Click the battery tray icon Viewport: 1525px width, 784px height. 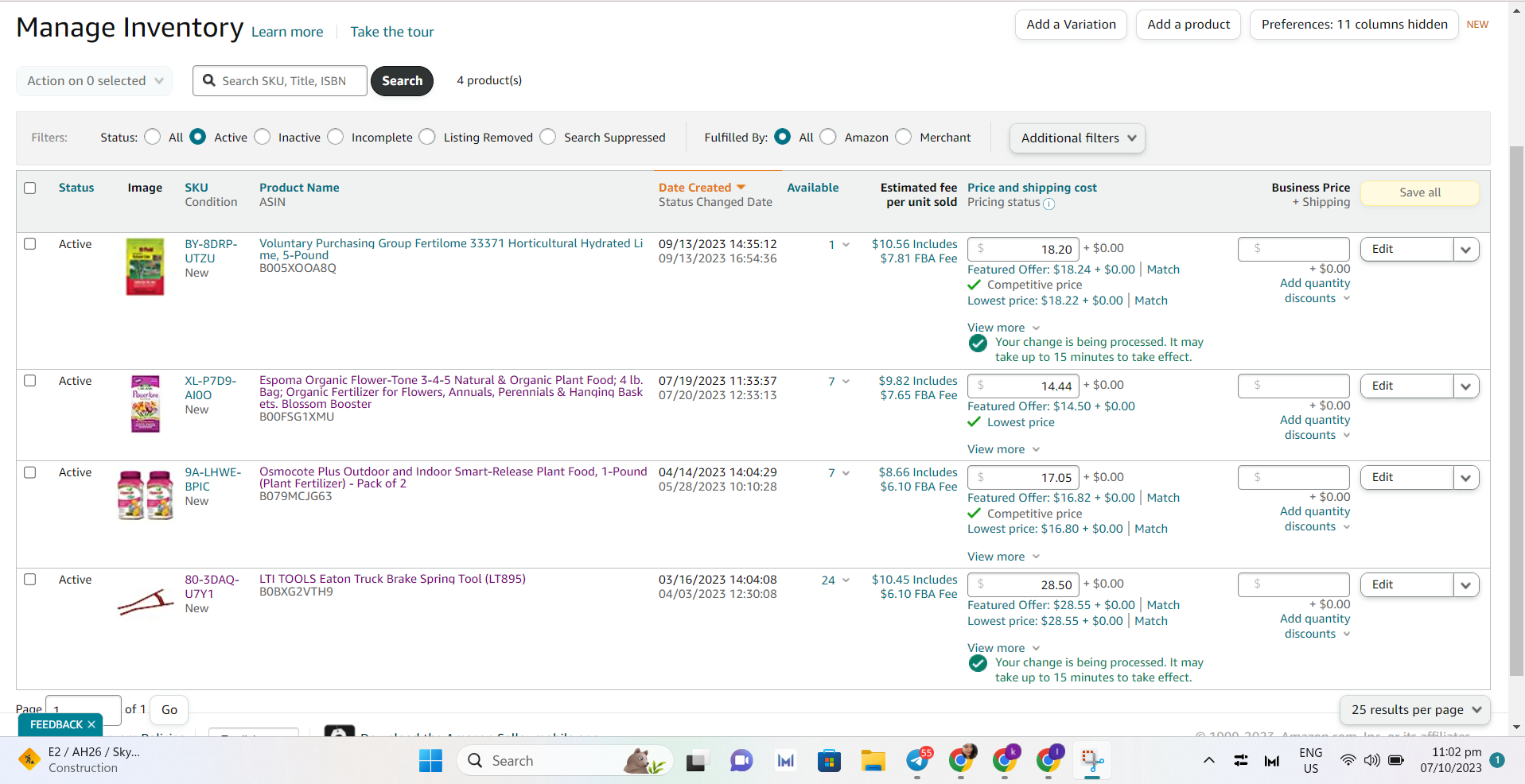point(1396,760)
